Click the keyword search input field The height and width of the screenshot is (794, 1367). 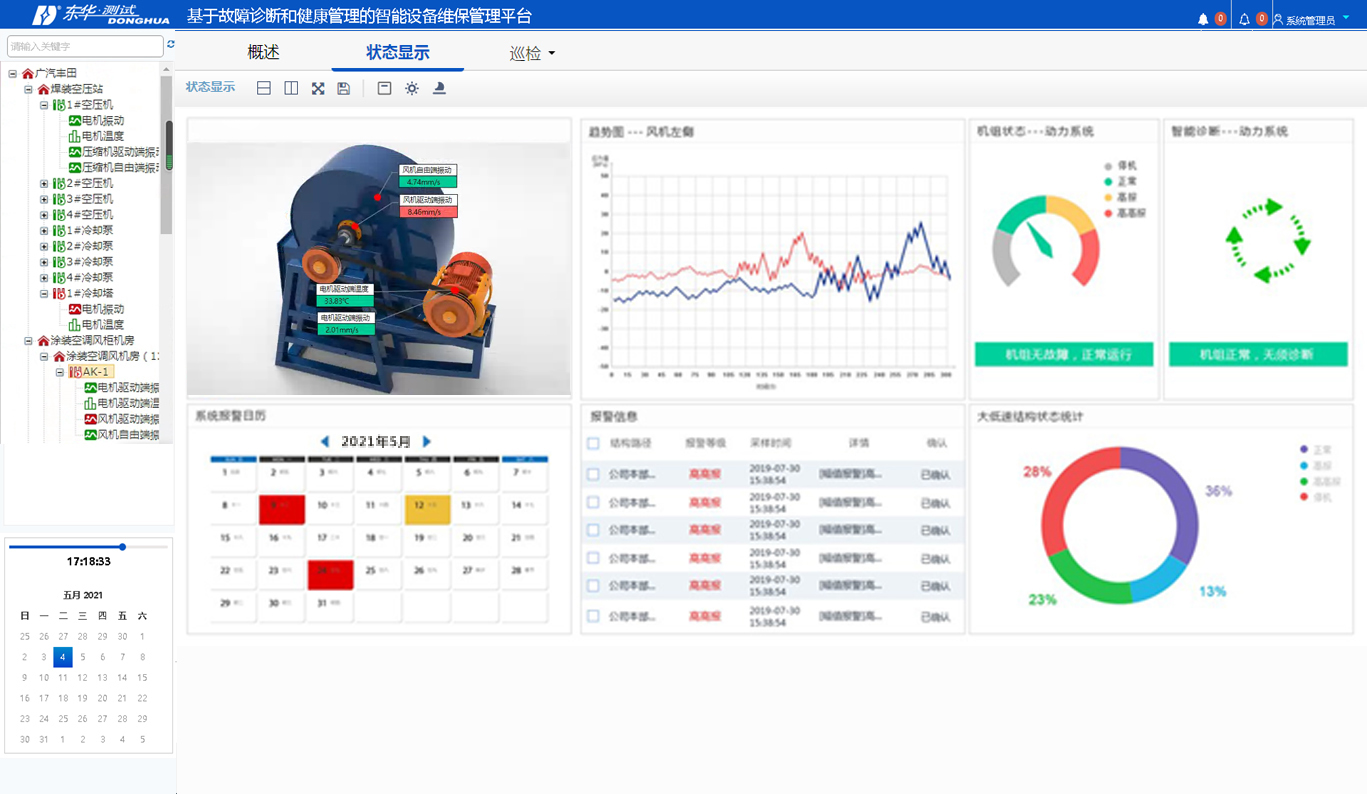pyautogui.click(x=85, y=46)
